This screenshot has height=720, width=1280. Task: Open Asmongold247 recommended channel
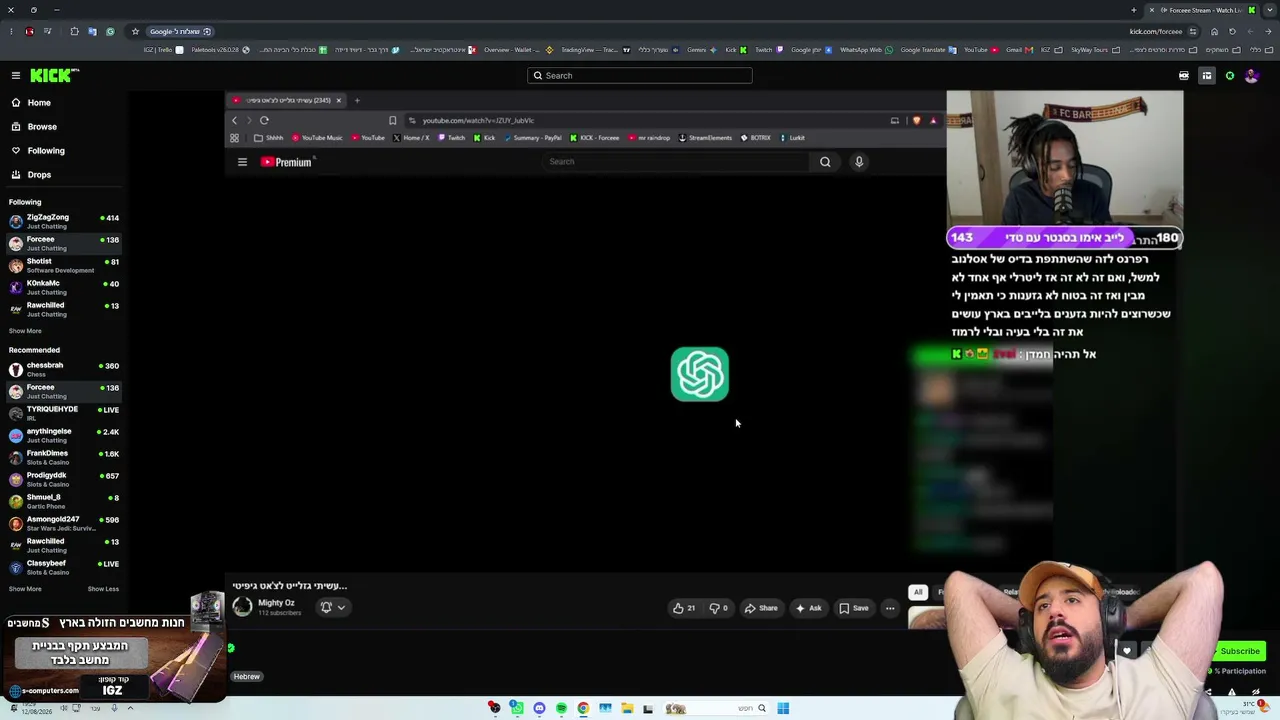click(x=64, y=523)
